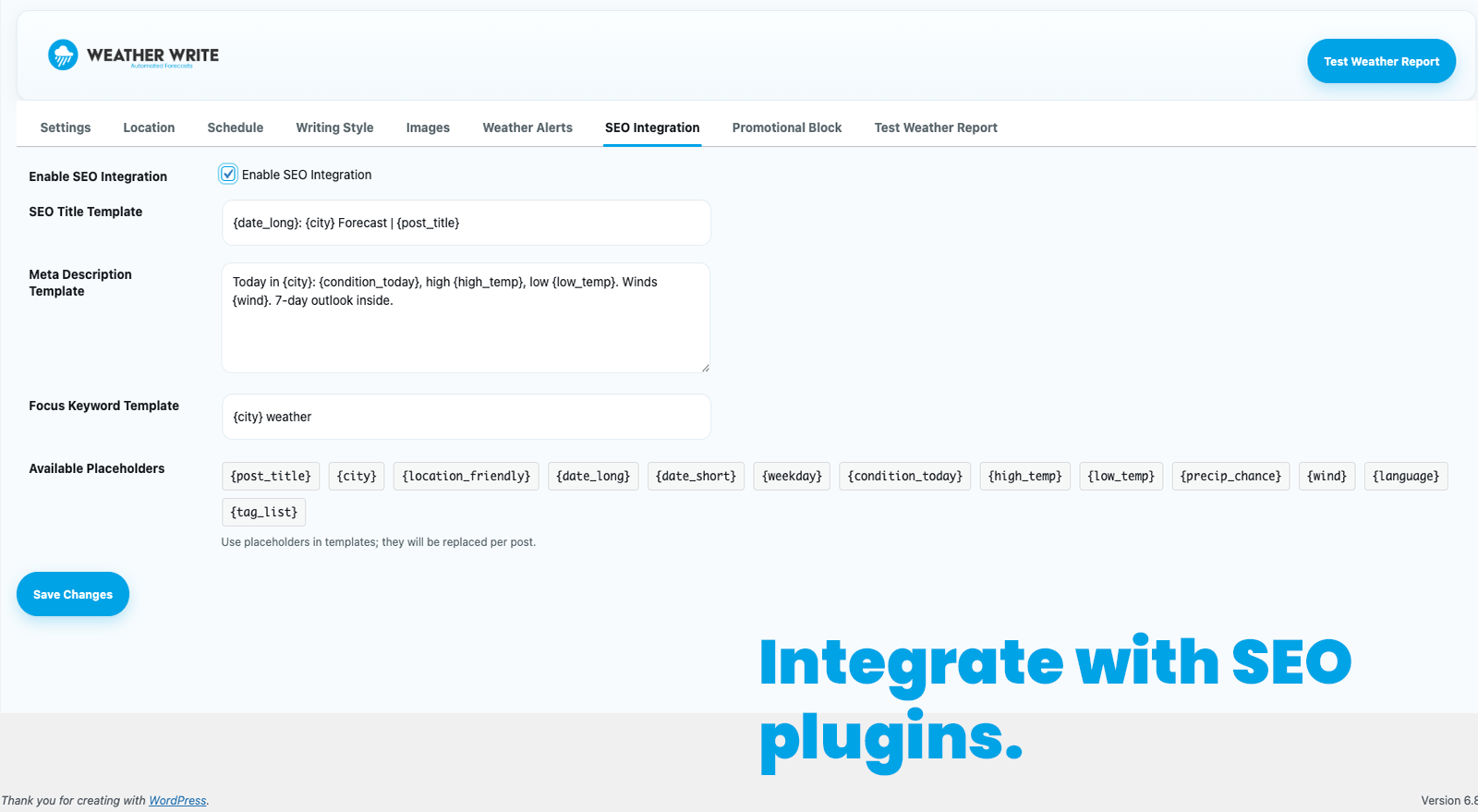Click the {city} placeholder chip

[x=357, y=476]
